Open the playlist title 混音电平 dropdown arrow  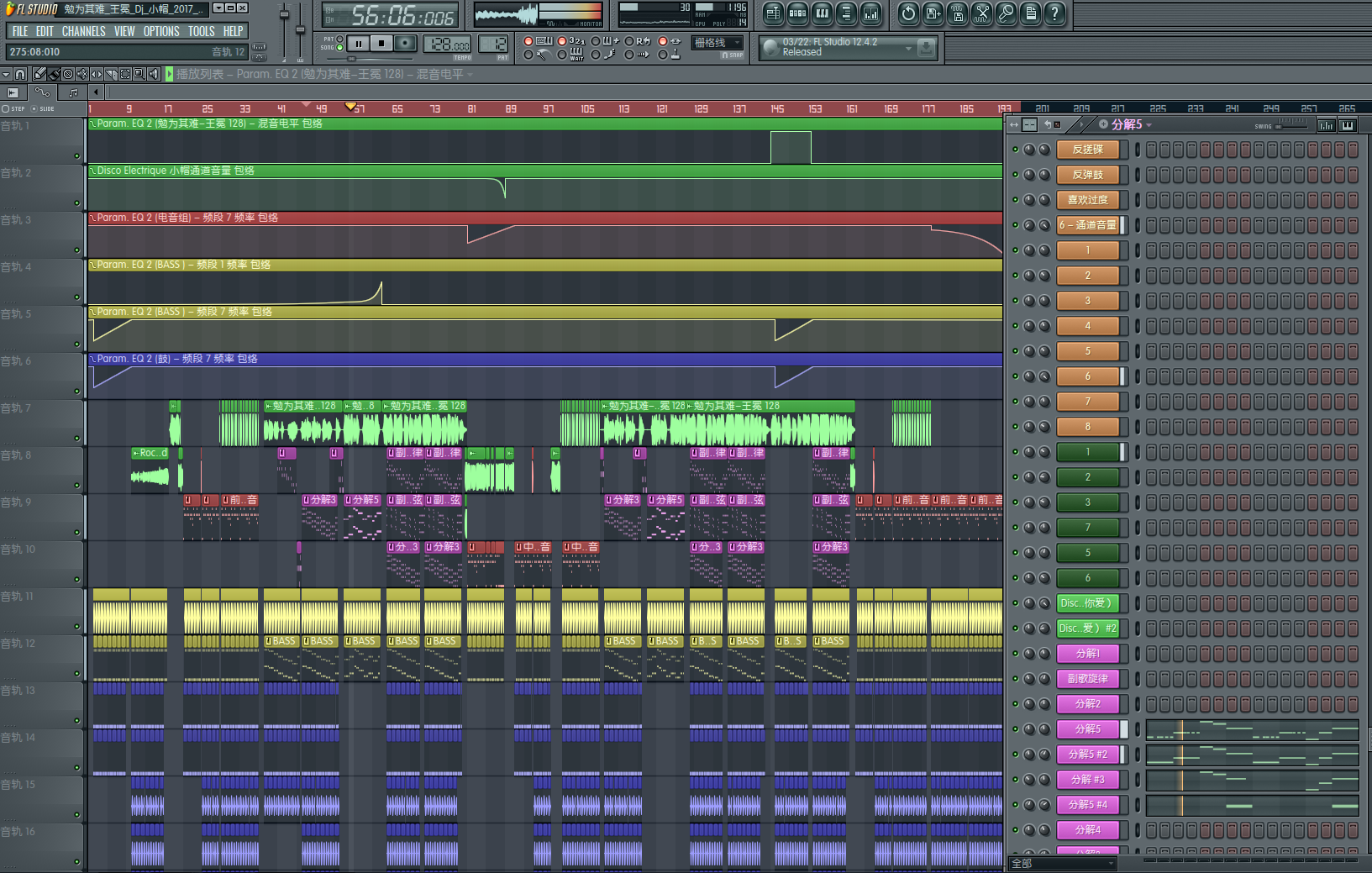tap(470, 75)
